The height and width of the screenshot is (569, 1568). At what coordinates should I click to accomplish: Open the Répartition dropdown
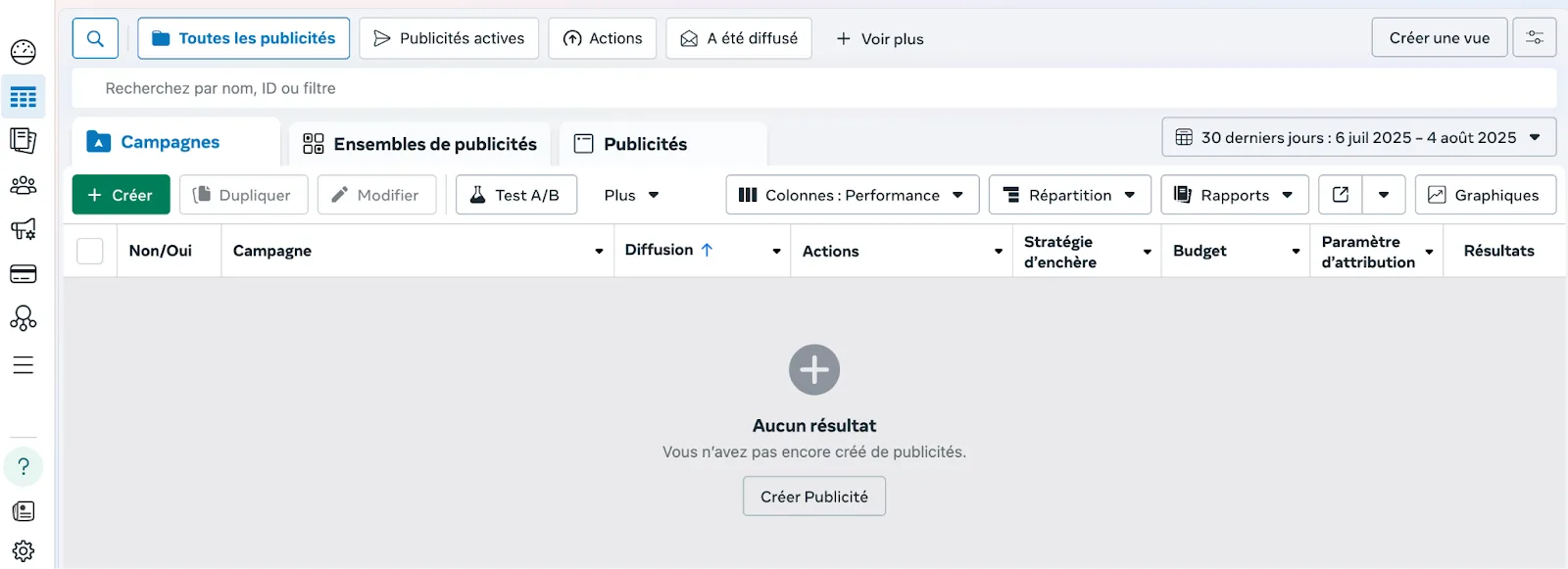pos(1068,195)
